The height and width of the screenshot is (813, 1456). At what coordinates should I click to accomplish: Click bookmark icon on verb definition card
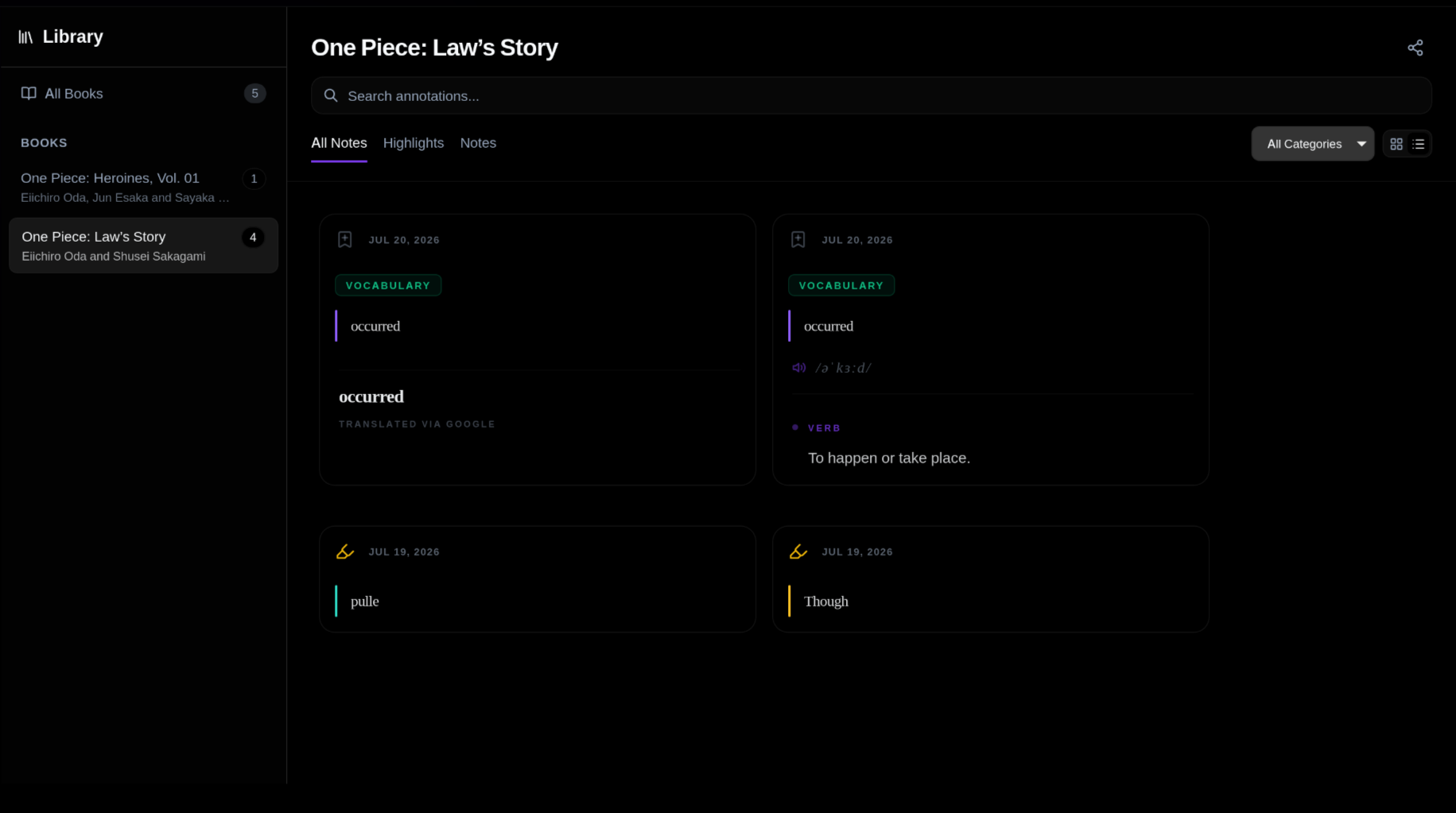pos(798,239)
